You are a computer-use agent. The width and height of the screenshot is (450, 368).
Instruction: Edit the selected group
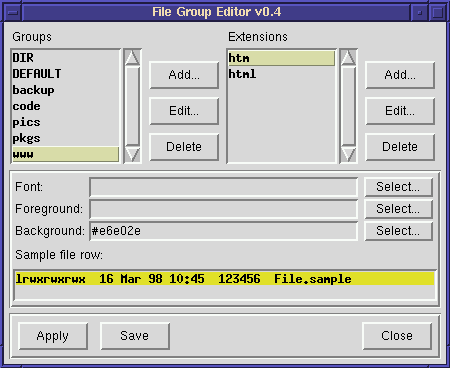point(184,111)
